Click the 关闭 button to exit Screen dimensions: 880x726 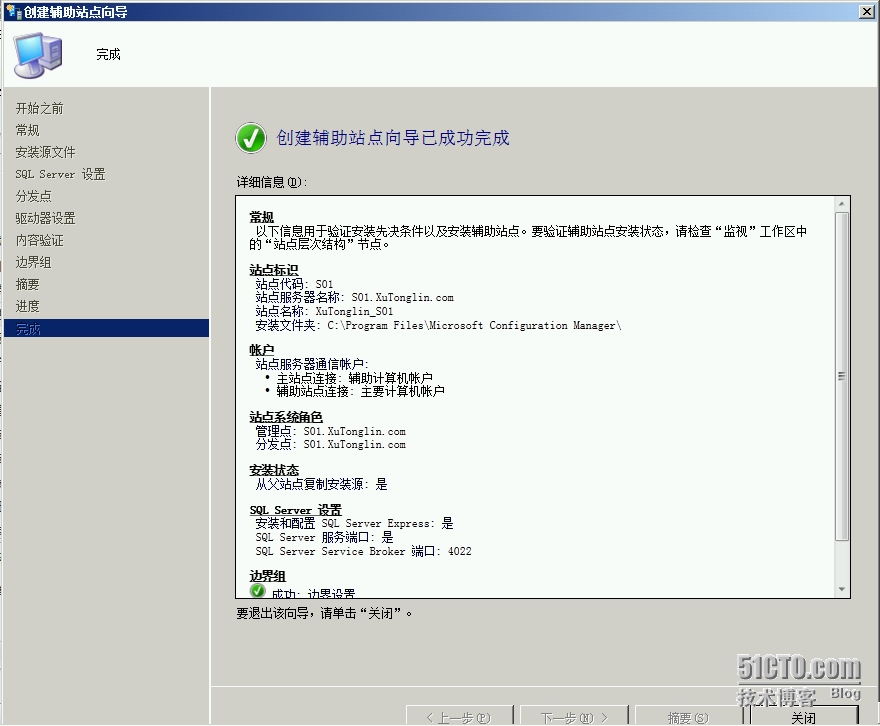pyautogui.click(x=803, y=716)
